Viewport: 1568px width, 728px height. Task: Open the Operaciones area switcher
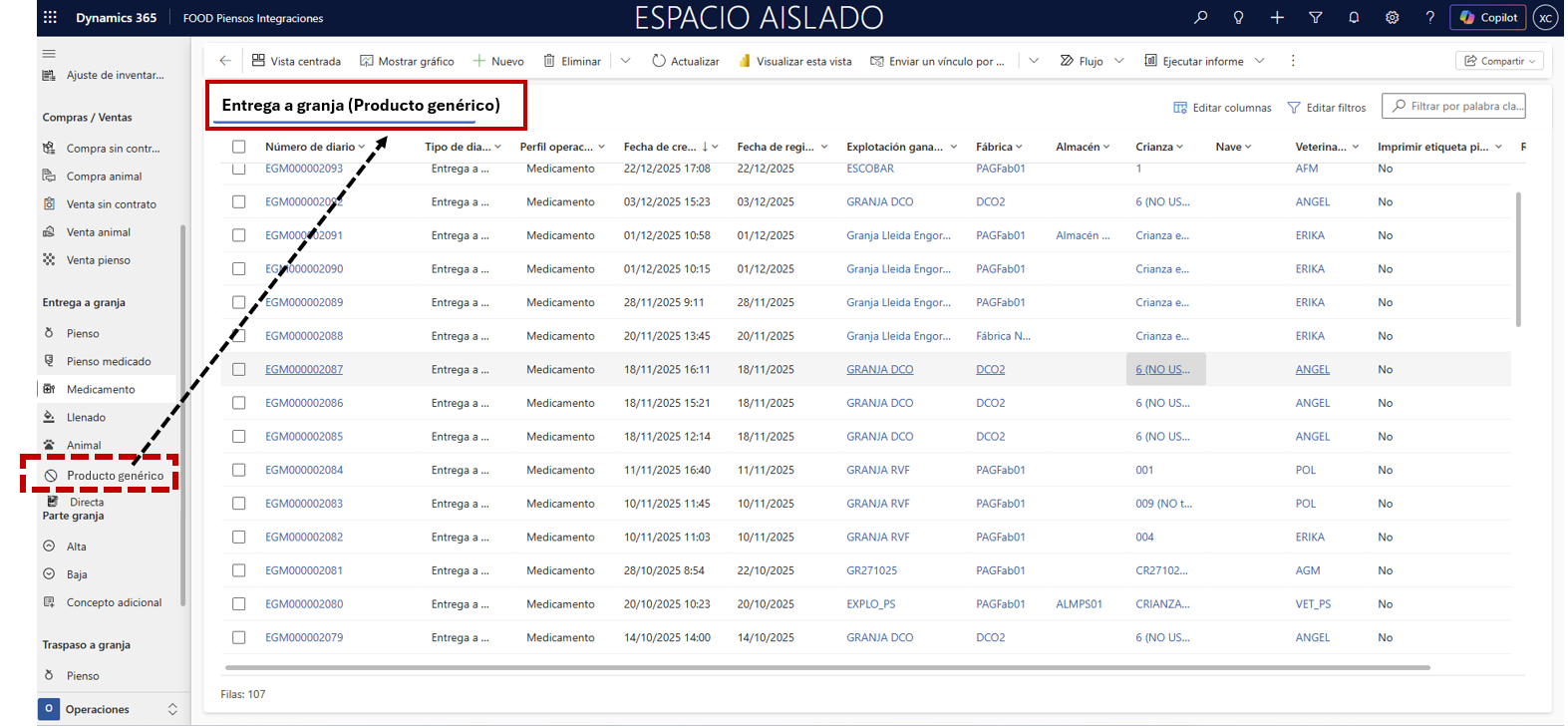tap(110, 709)
